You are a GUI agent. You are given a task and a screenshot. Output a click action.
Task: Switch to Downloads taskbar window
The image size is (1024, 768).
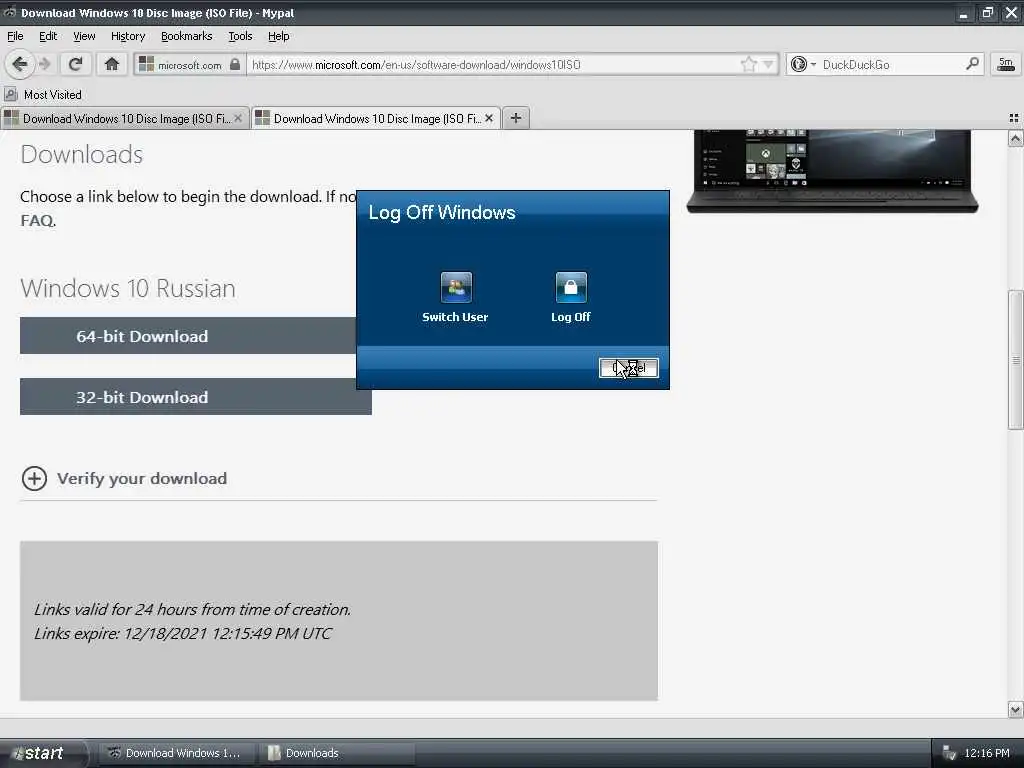pos(336,753)
